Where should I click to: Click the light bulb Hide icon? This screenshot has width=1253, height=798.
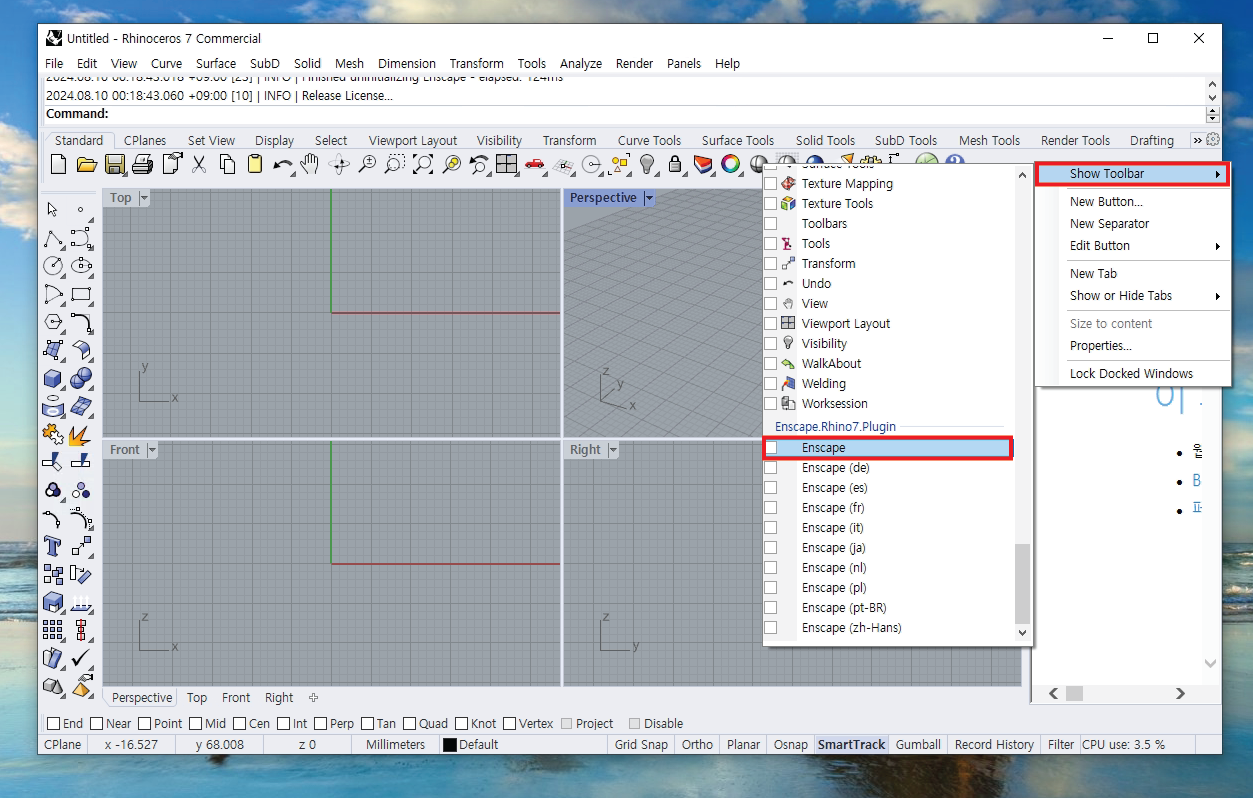coord(647,164)
